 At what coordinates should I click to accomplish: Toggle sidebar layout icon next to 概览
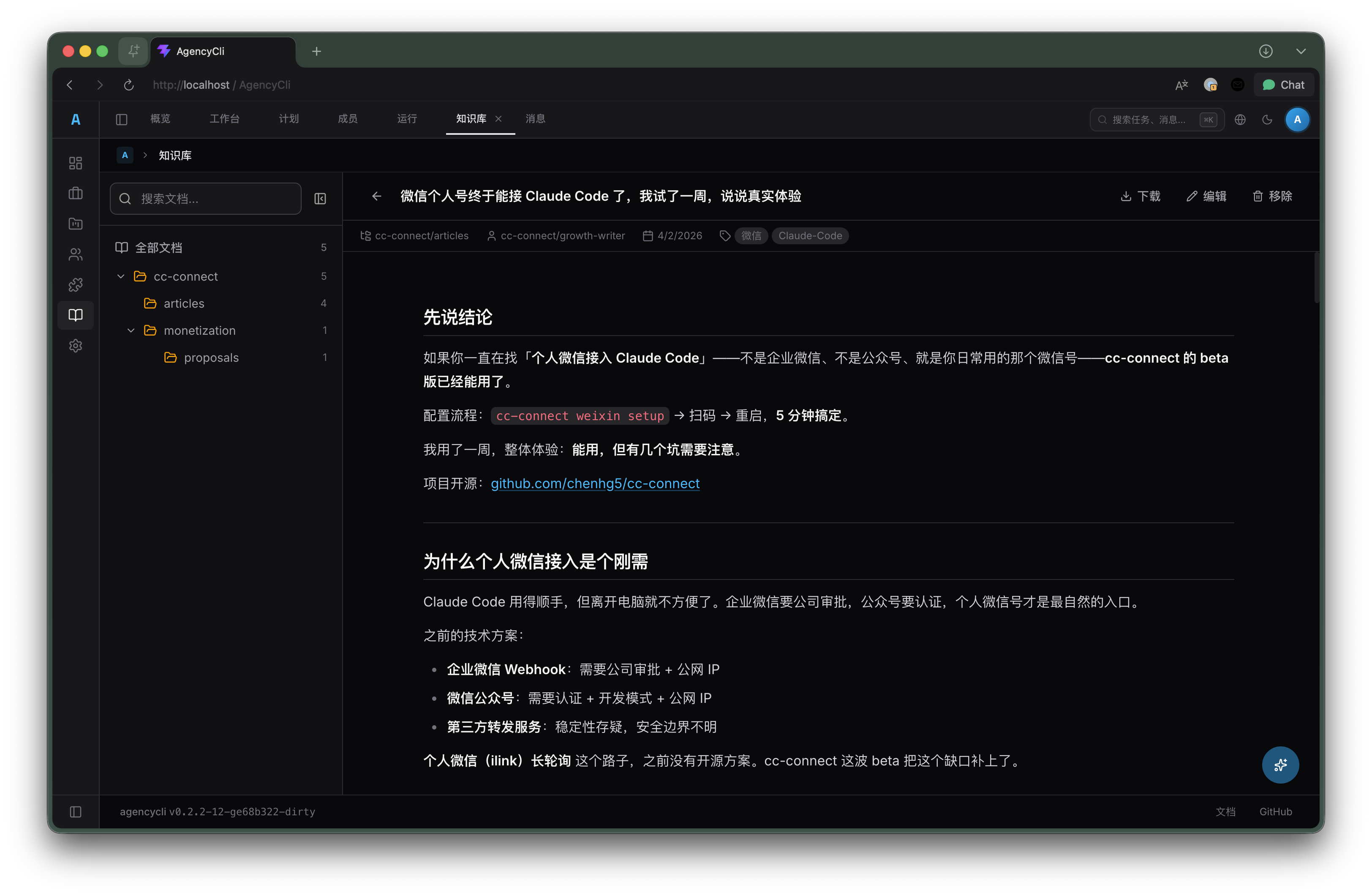(x=121, y=120)
